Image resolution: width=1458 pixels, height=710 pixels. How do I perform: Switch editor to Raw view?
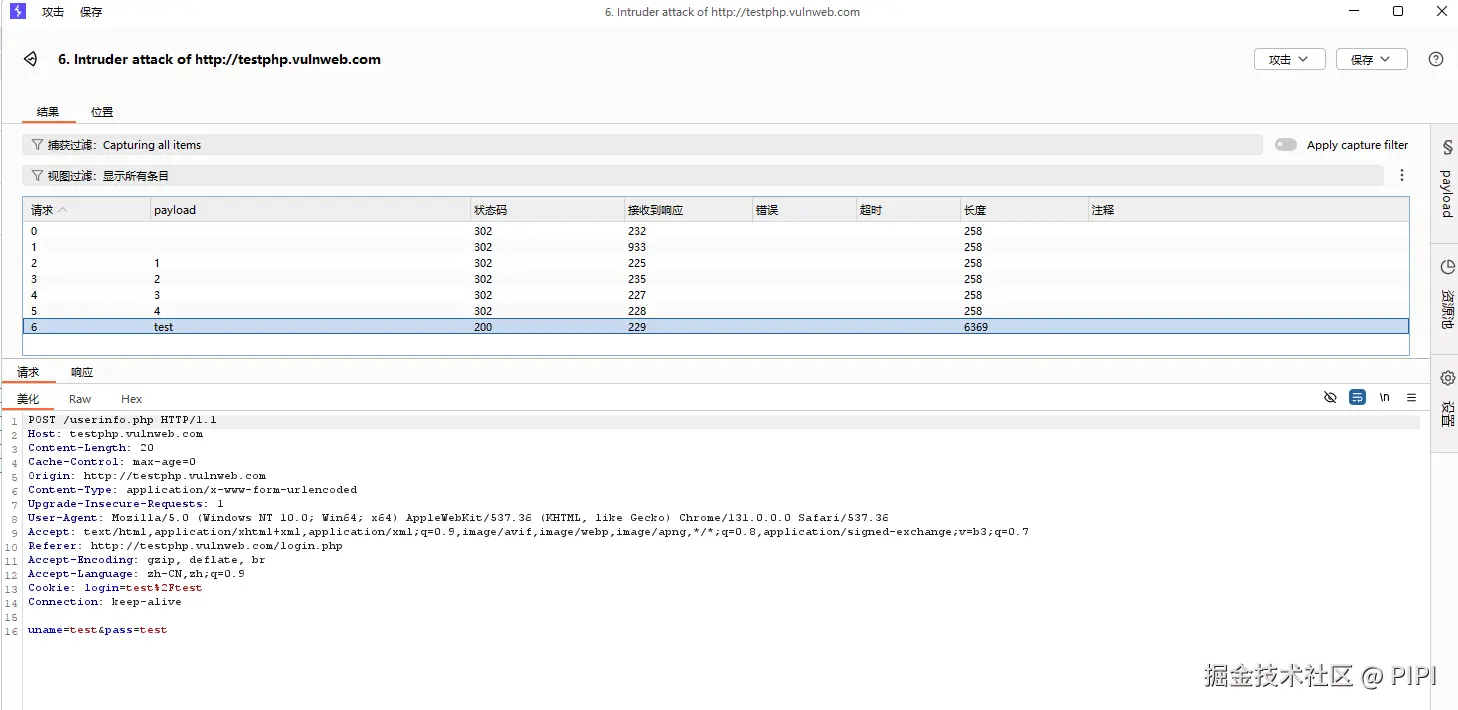(x=80, y=399)
